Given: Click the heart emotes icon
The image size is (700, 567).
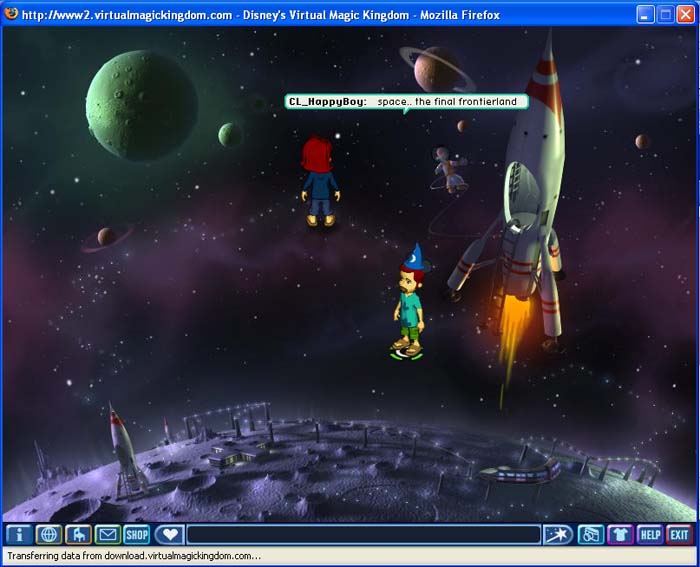Looking at the screenshot, I should point(170,534).
